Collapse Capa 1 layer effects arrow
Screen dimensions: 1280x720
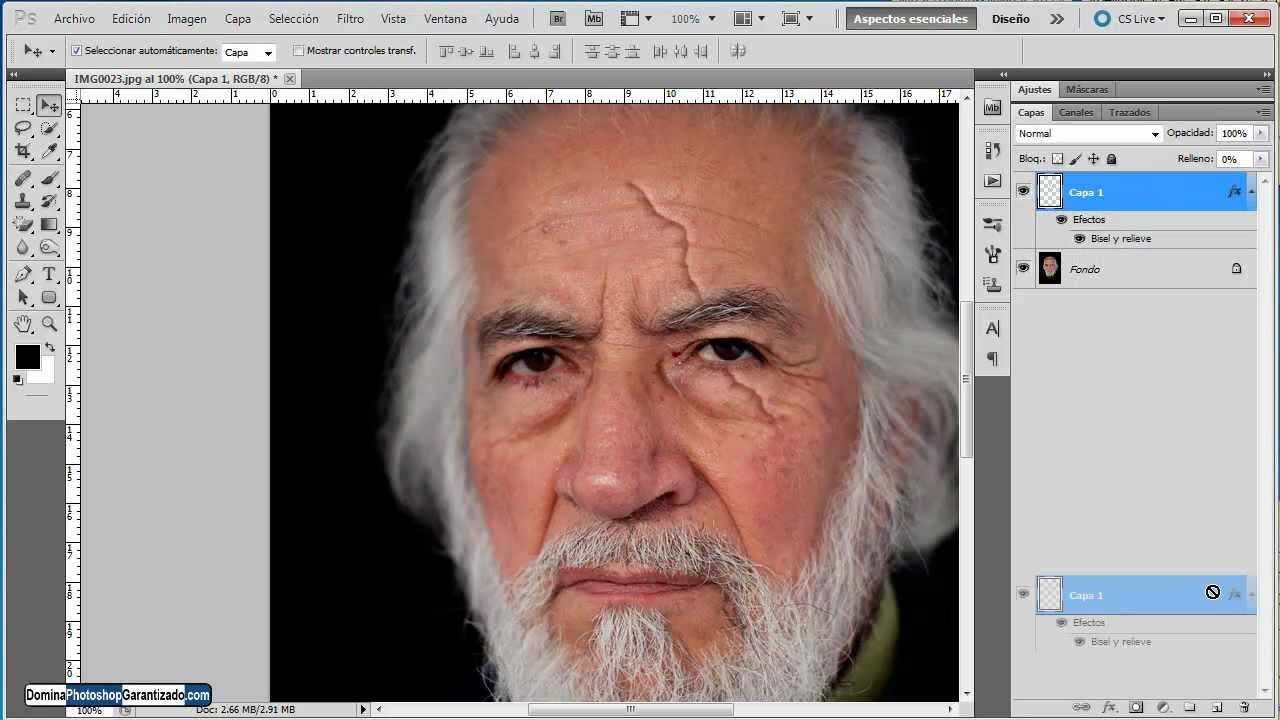click(1251, 191)
